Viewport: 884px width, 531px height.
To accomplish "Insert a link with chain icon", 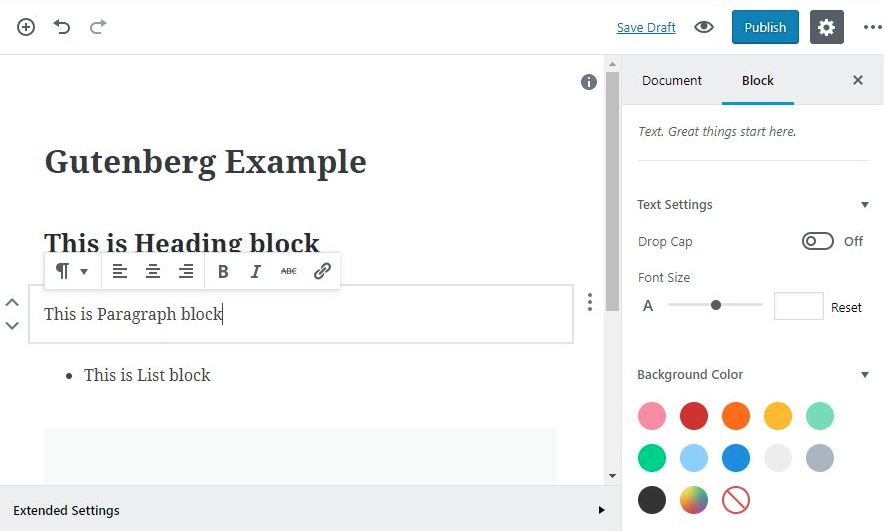I will 322,272.
